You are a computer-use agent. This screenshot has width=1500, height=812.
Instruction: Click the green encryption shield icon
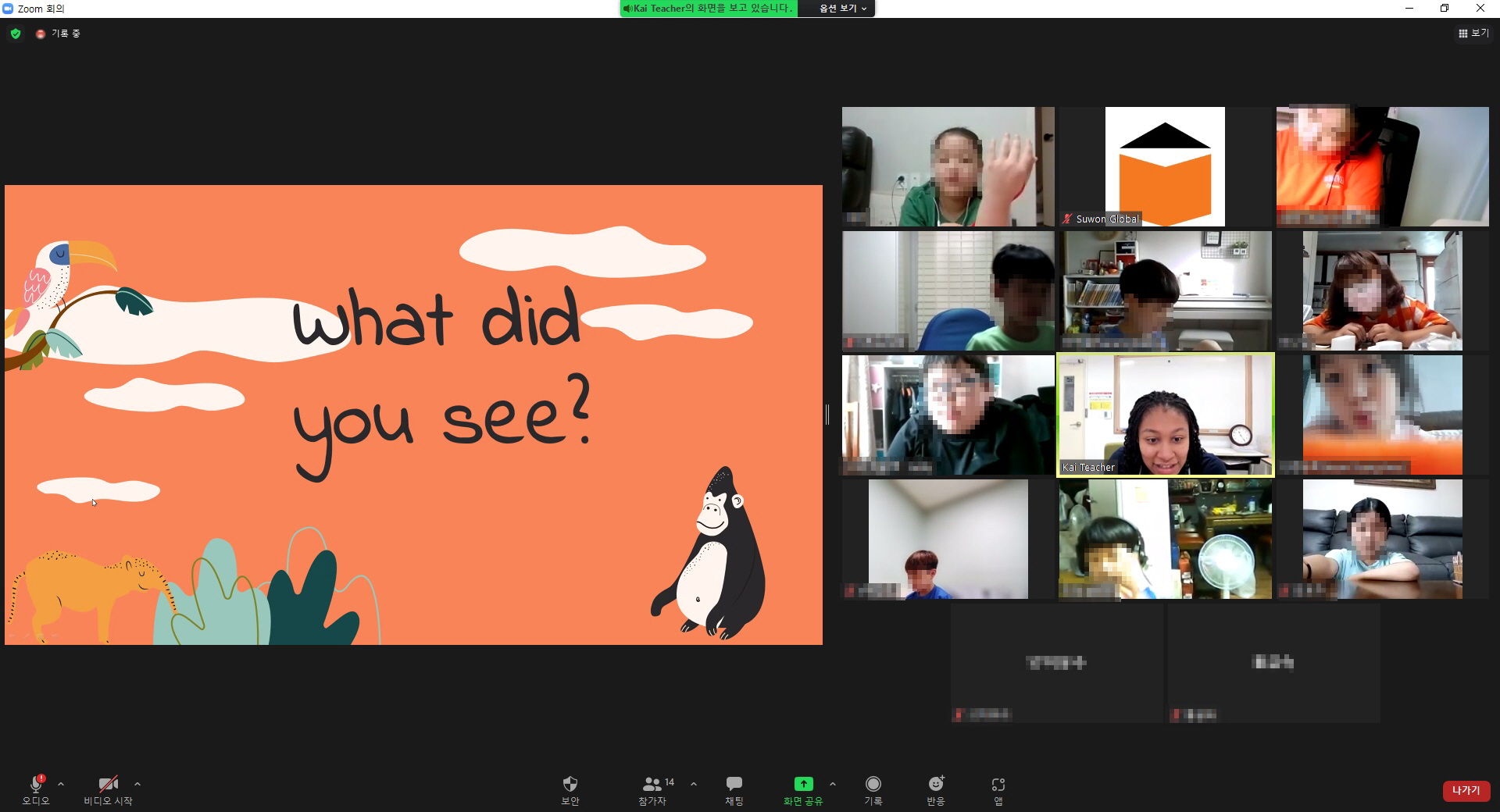(16, 34)
